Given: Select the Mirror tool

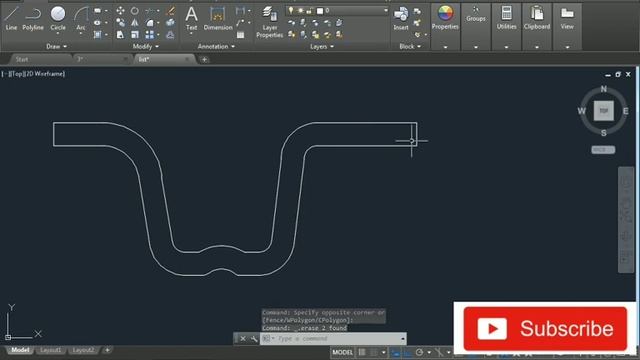Looking at the screenshot, I should (x=135, y=22).
